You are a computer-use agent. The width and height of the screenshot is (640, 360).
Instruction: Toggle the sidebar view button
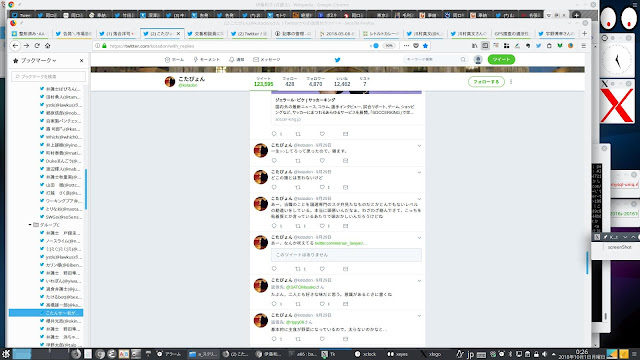(x=485, y=46)
